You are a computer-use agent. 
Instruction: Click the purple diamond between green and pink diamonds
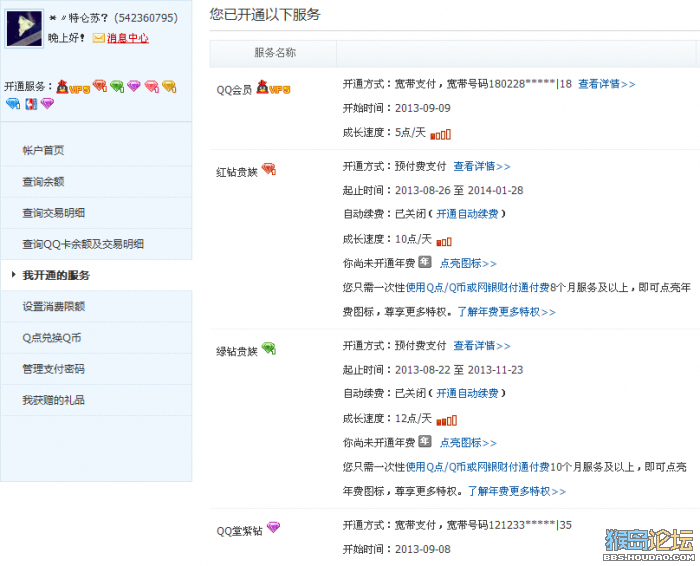[134, 86]
